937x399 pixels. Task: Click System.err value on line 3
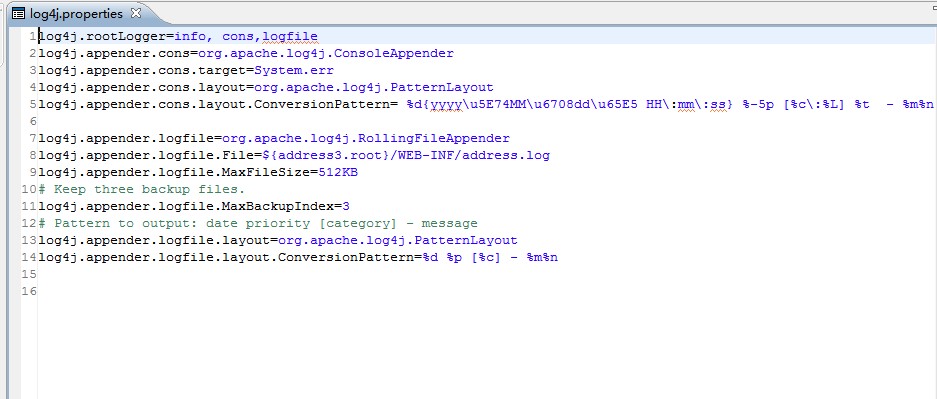[294, 70]
